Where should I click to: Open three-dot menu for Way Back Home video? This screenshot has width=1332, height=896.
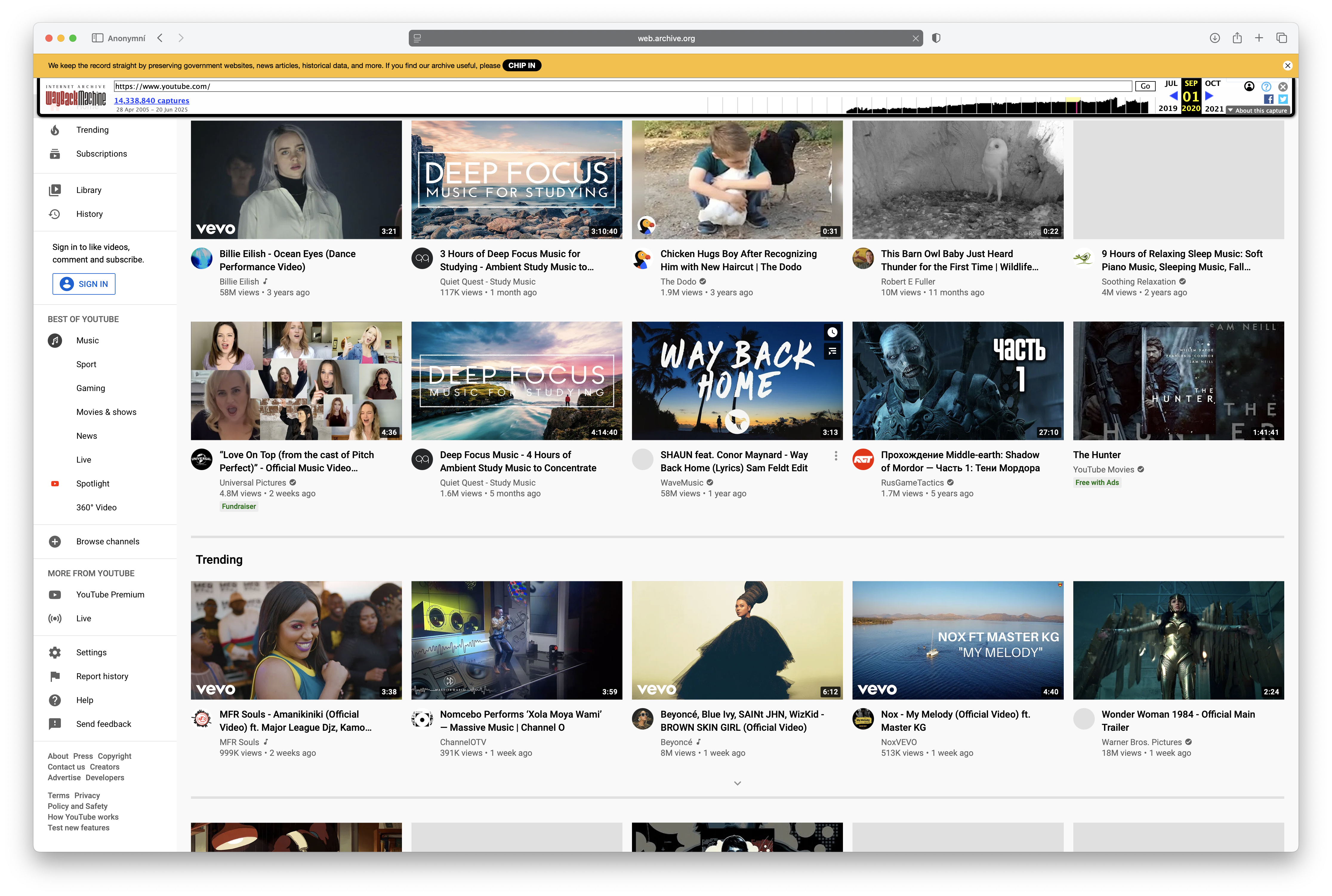pyautogui.click(x=836, y=456)
